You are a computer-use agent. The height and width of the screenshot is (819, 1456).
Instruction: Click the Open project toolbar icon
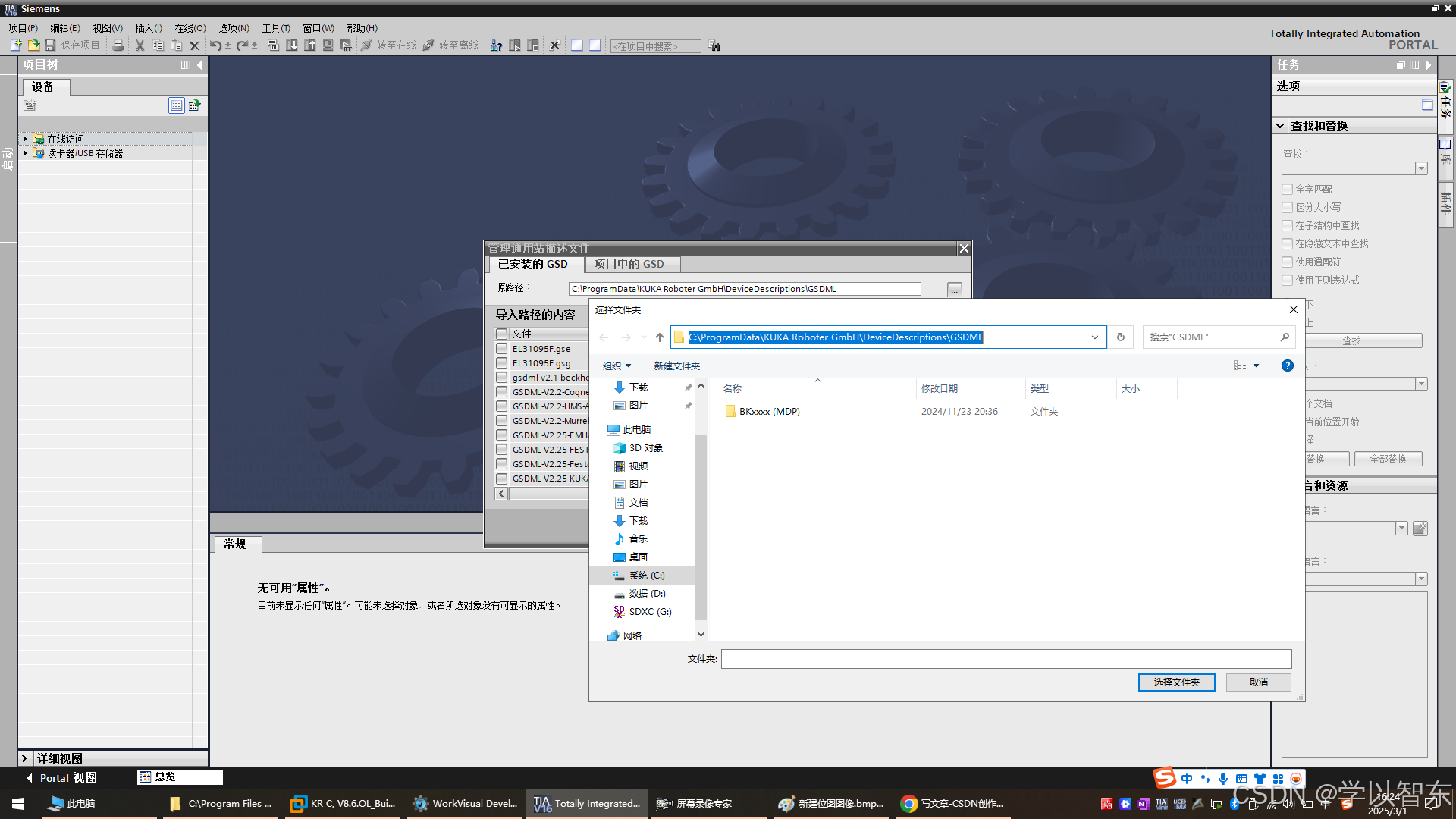click(33, 45)
